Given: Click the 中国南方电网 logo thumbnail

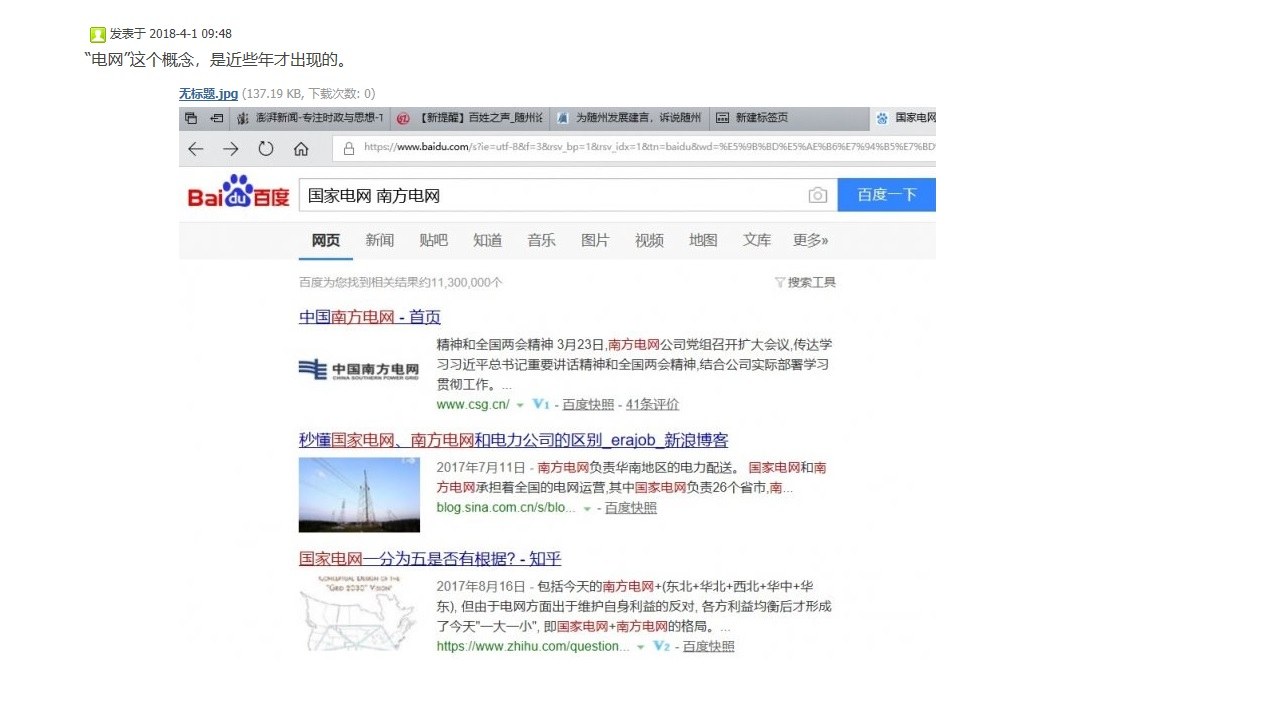Looking at the screenshot, I should click(359, 370).
